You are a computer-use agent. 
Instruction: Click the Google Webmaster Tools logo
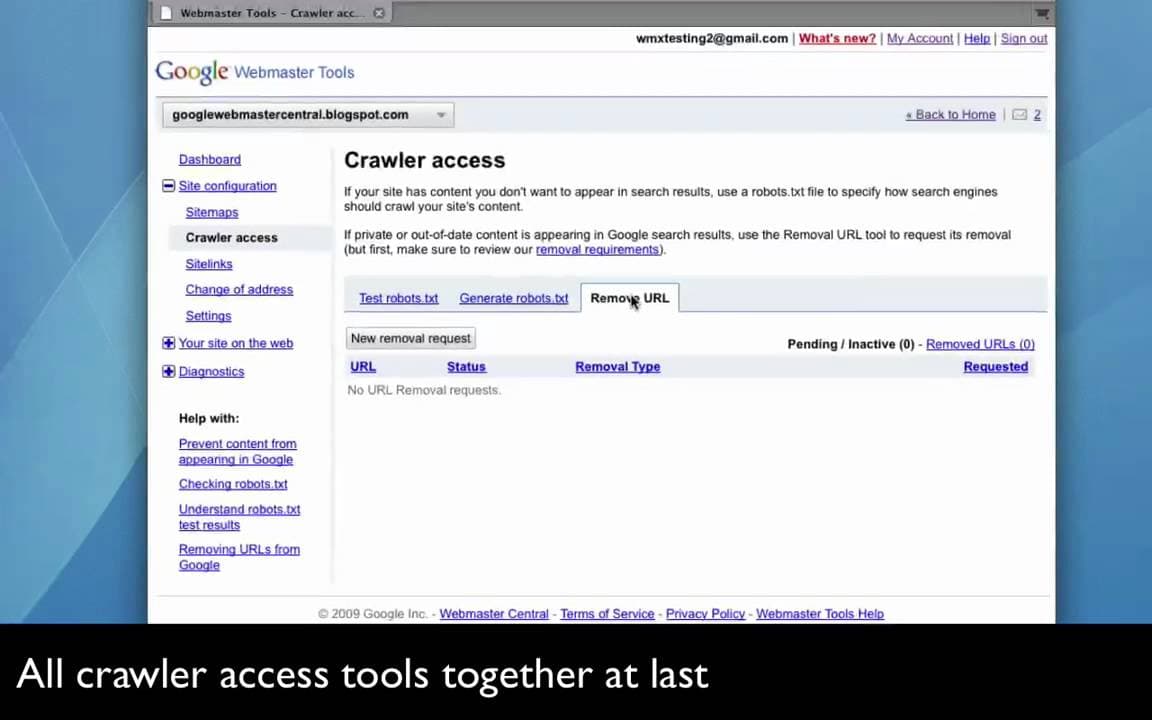[x=255, y=72]
